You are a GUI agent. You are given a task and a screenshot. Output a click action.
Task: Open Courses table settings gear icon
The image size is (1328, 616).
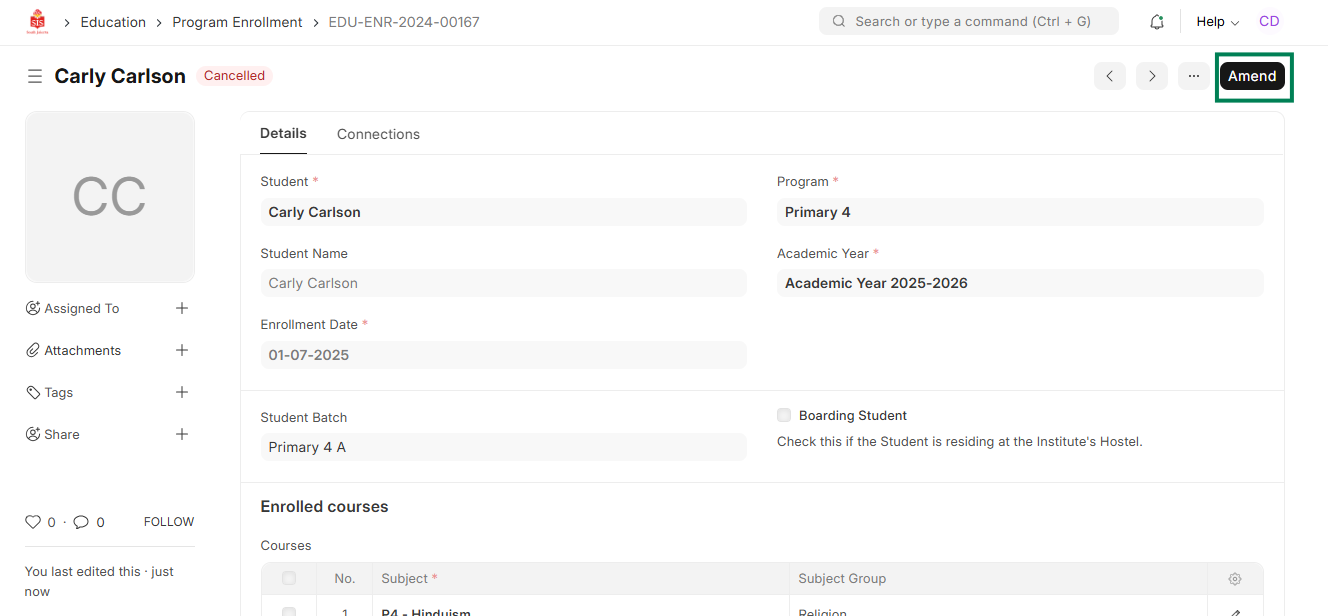[1235, 579]
